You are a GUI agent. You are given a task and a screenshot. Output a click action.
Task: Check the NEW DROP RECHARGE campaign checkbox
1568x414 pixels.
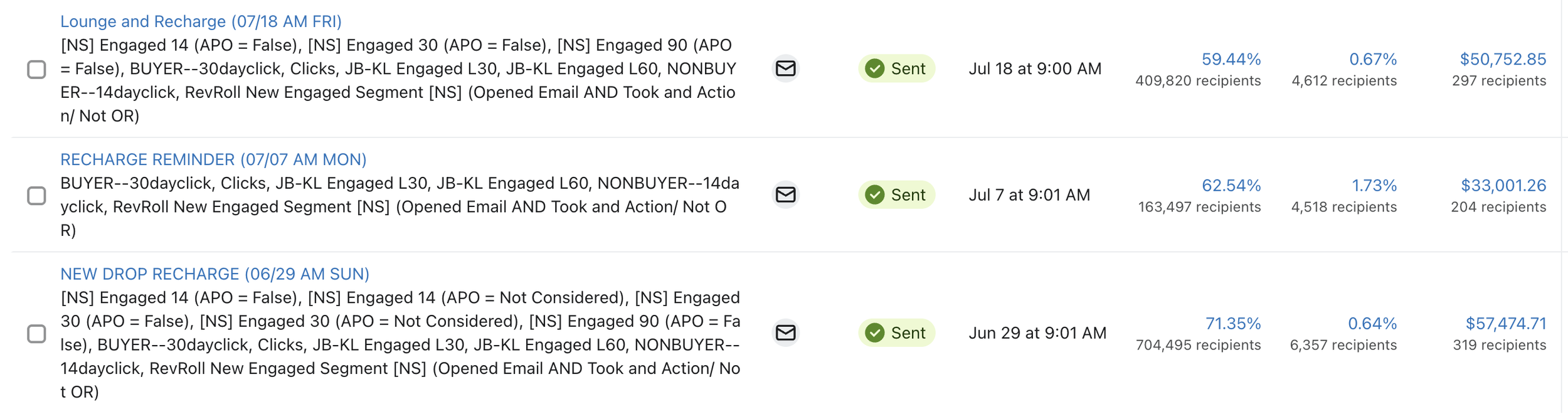36,334
